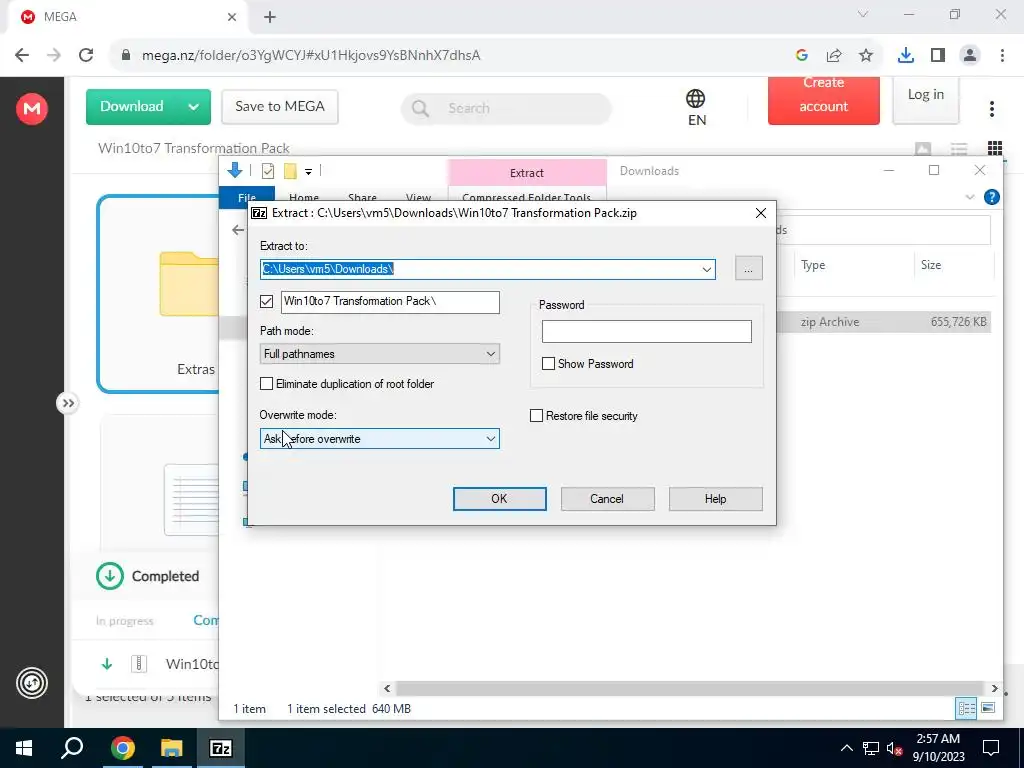Click Explorer new folder quick icon

pos(290,171)
